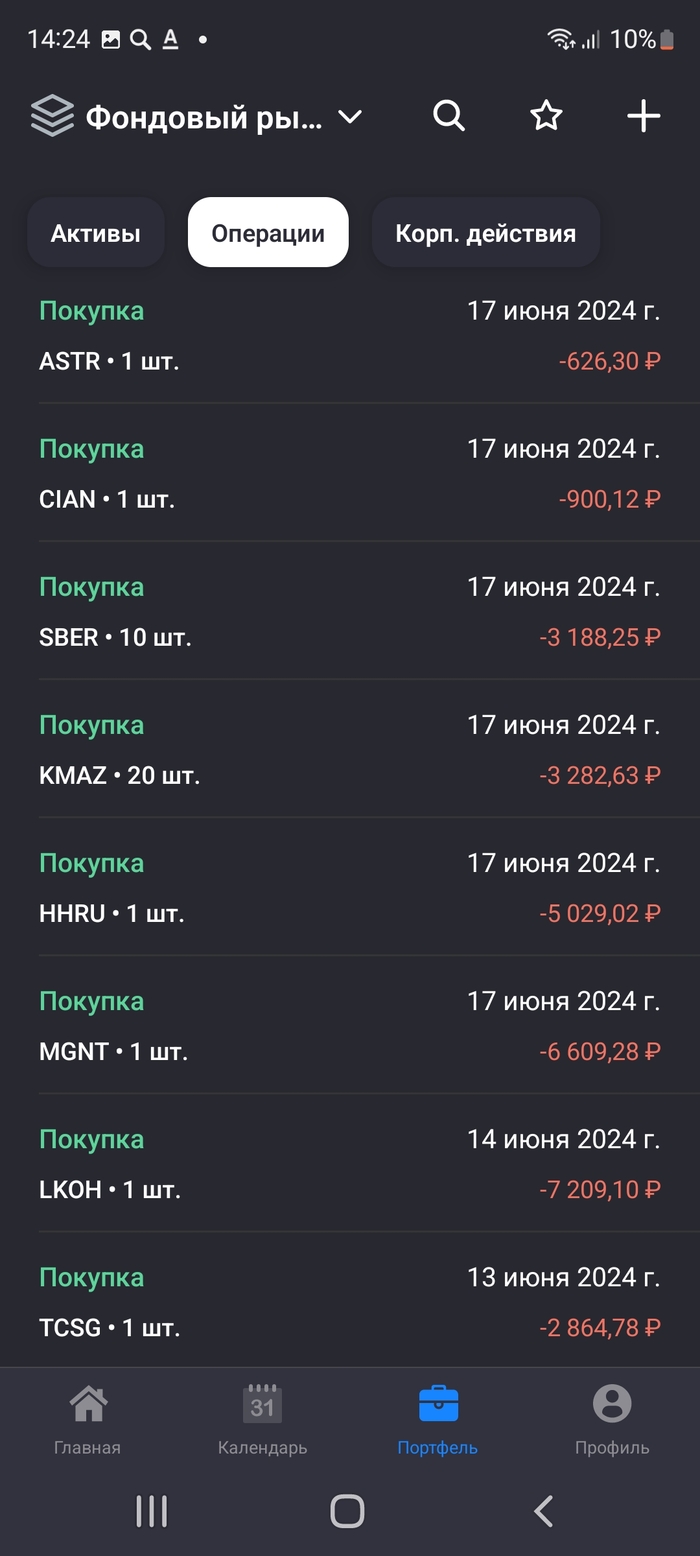Expand the Фондовый рынок portfolio dropdown

[349, 117]
